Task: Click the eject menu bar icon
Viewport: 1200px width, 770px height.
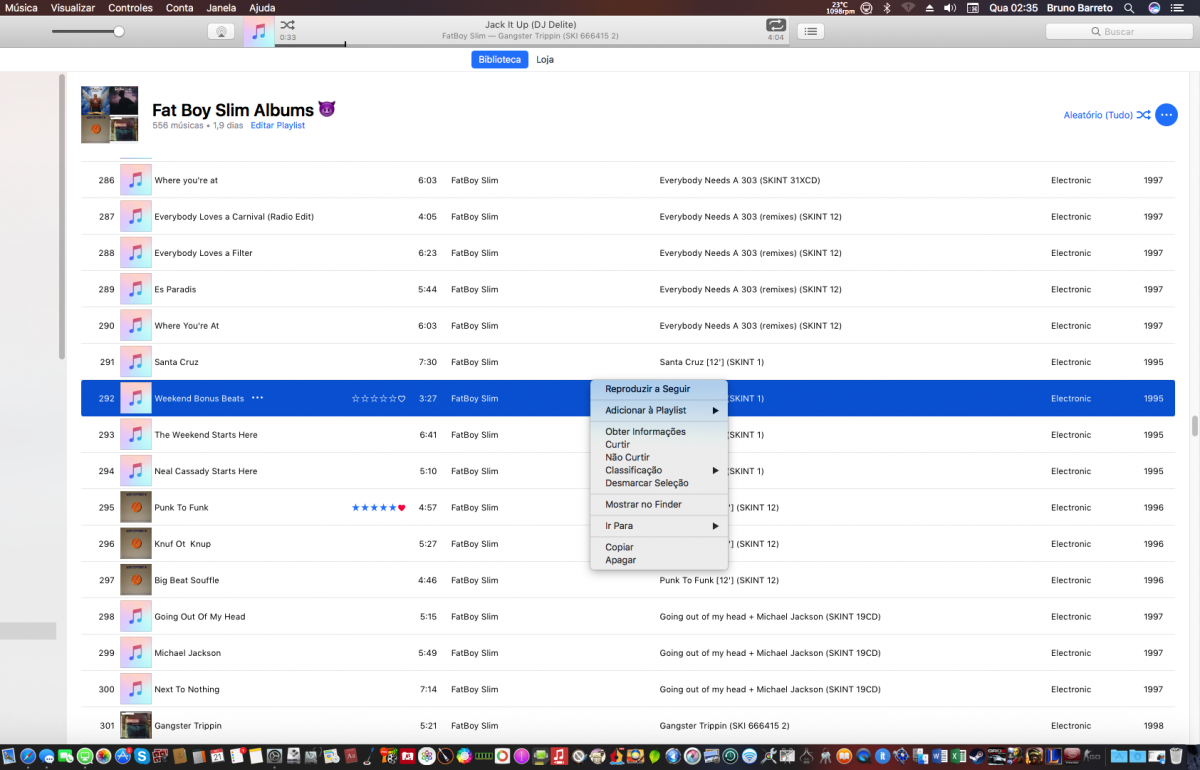Action: [x=929, y=8]
